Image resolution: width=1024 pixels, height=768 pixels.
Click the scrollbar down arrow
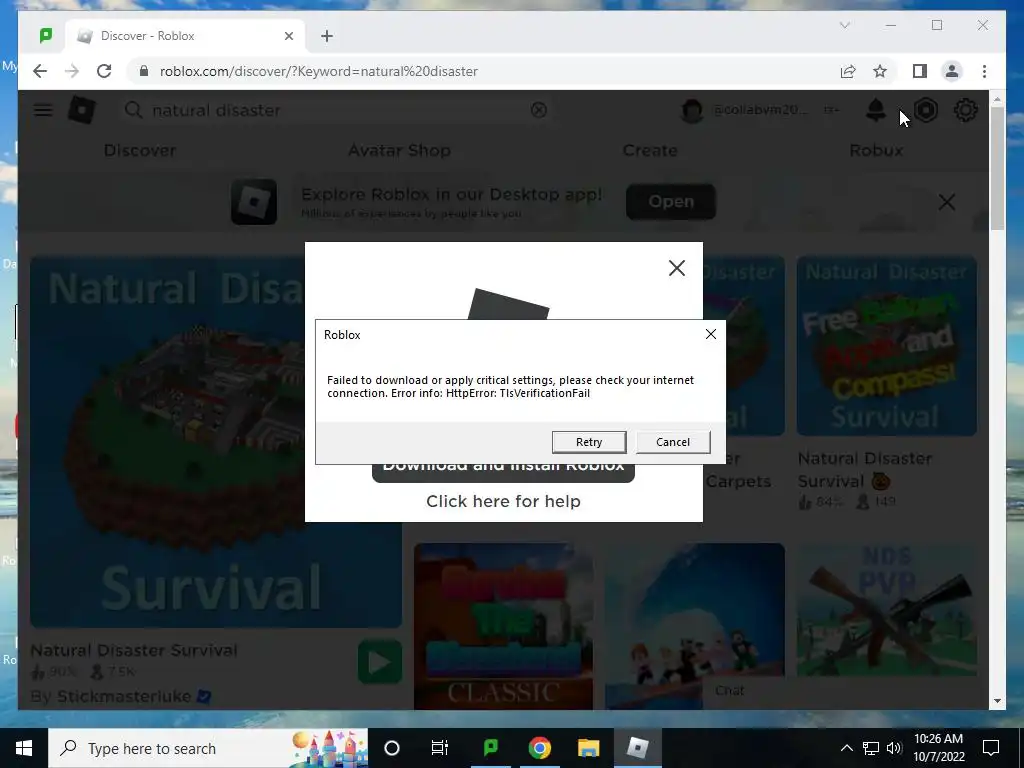point(997,701)
